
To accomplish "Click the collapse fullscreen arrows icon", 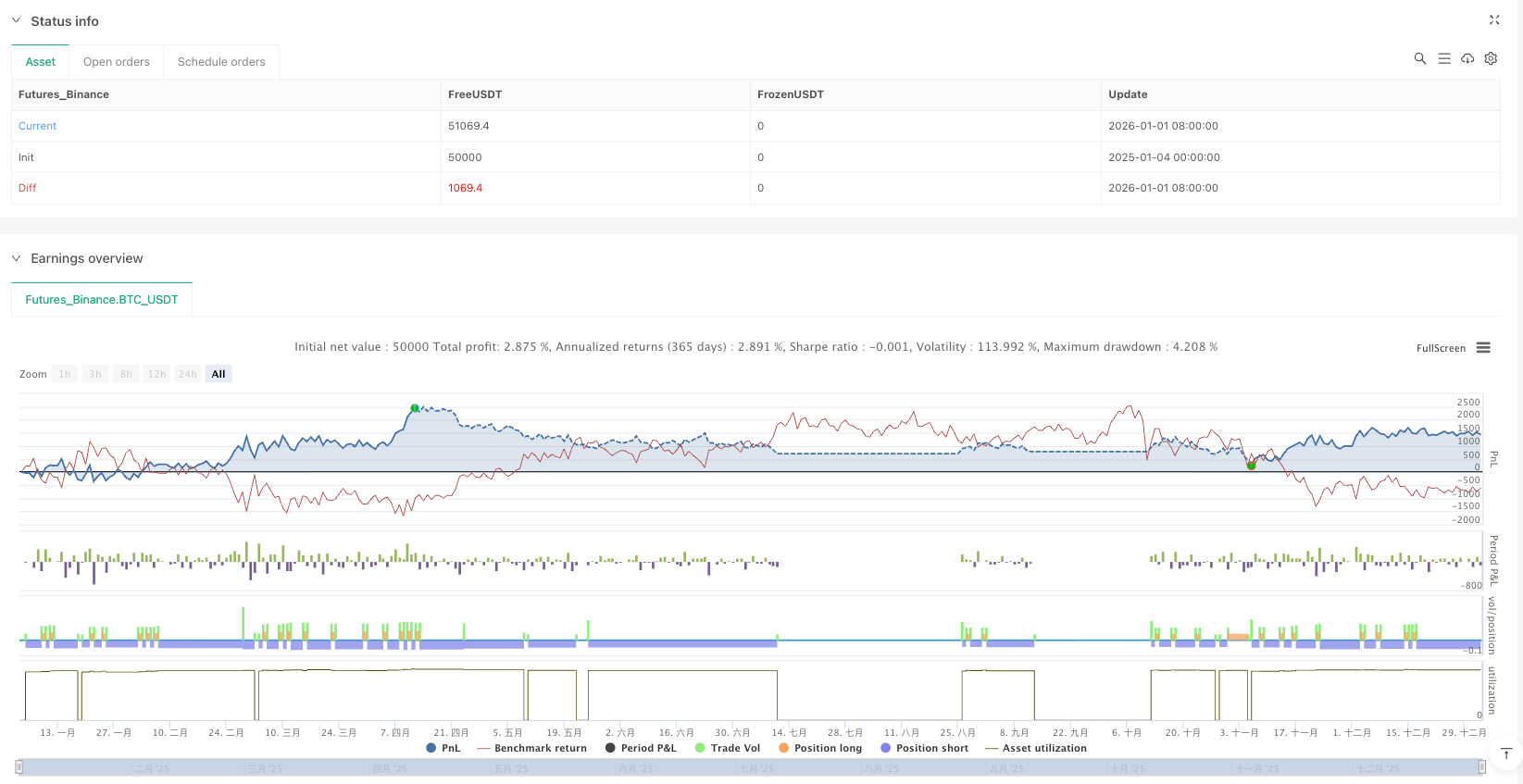I will pyautogui.click(x=1493, y=19).
